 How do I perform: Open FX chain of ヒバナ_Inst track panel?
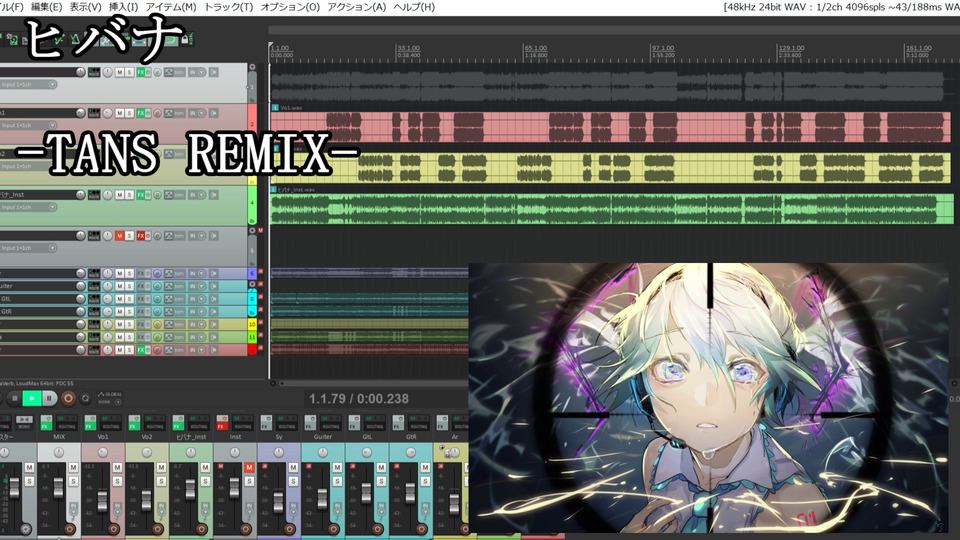pos(141,195)
